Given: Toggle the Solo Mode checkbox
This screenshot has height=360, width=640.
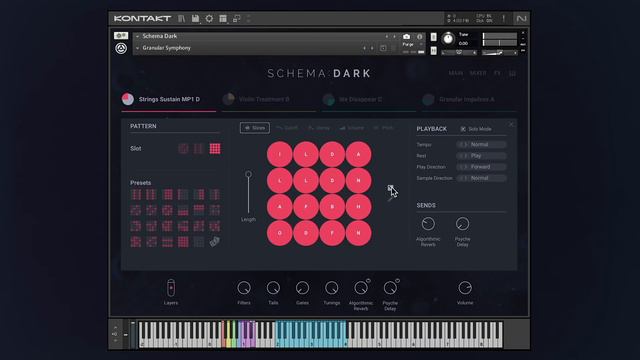Looking at the screenshot, I should coord(463,129).
